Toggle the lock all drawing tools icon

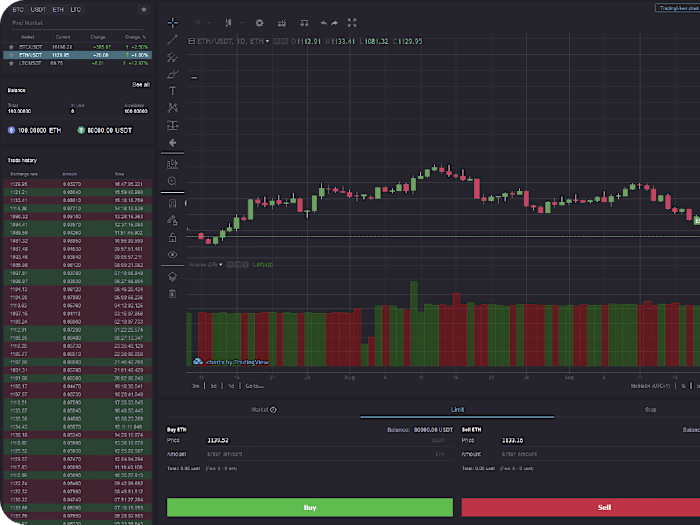tap(172, 238)
